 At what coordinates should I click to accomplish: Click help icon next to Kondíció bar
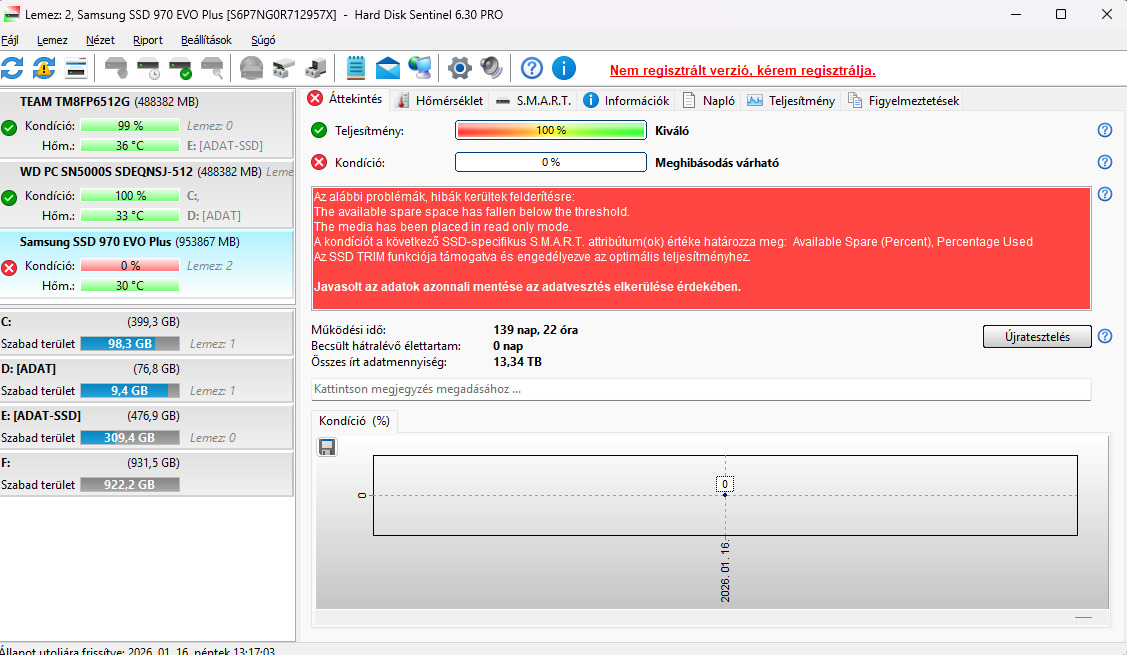pyautogui.click(x=1105, y=162)
